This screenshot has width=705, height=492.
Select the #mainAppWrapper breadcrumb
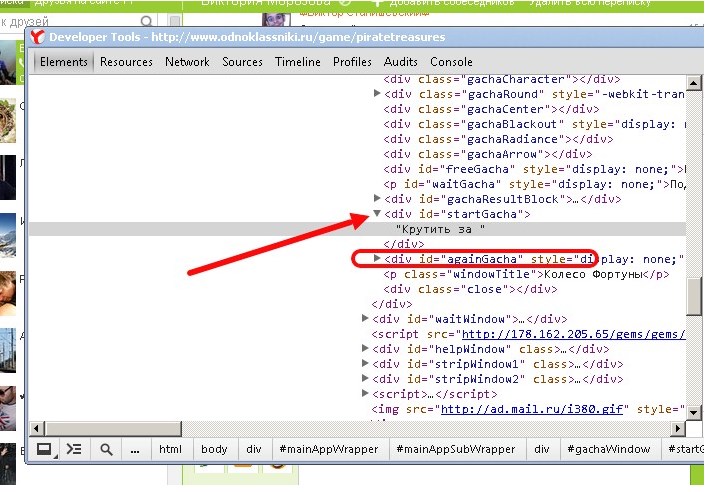pyautogui.click(x=329, y=449)
